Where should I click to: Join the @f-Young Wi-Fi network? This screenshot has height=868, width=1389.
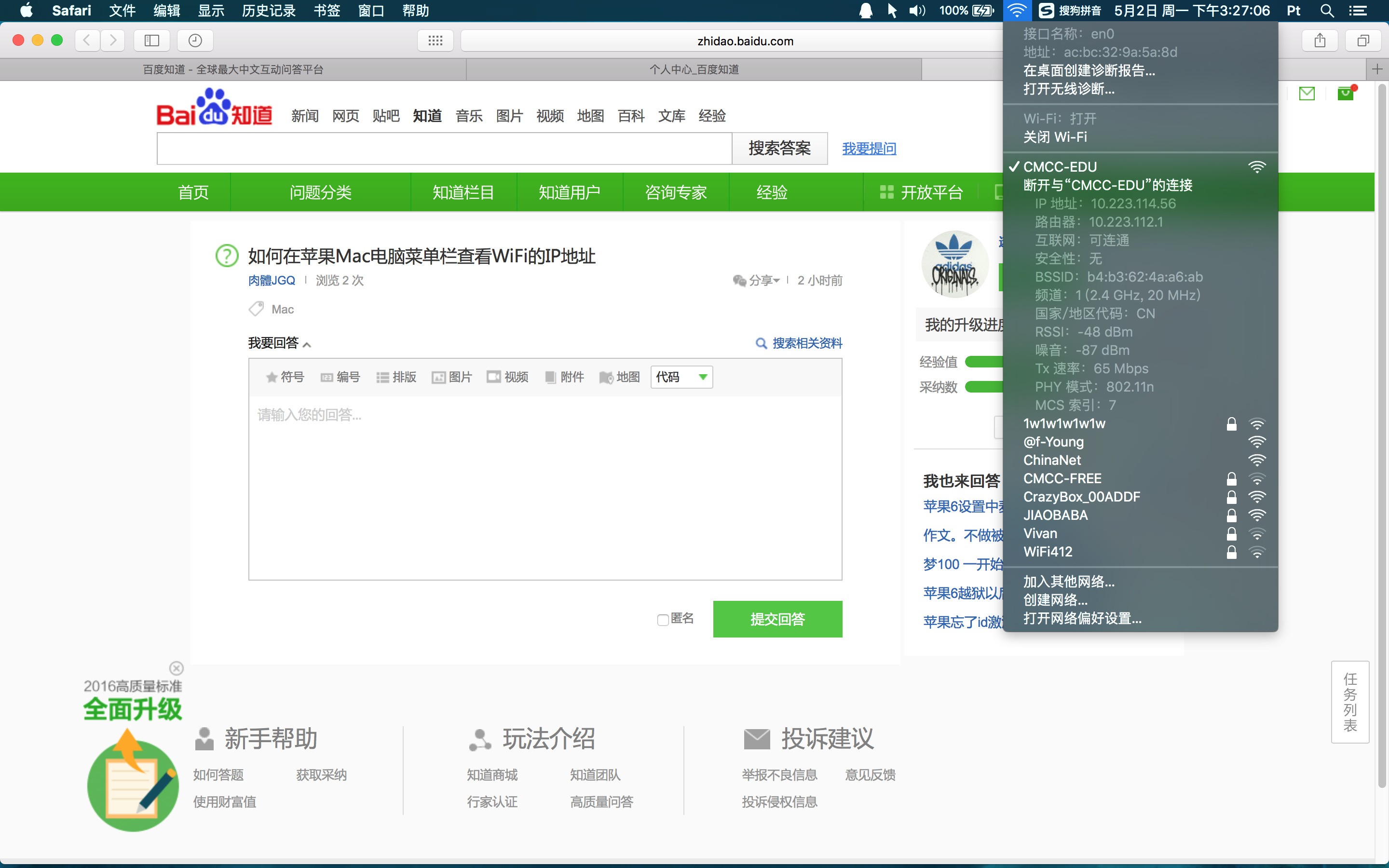tap(1140, 442)
